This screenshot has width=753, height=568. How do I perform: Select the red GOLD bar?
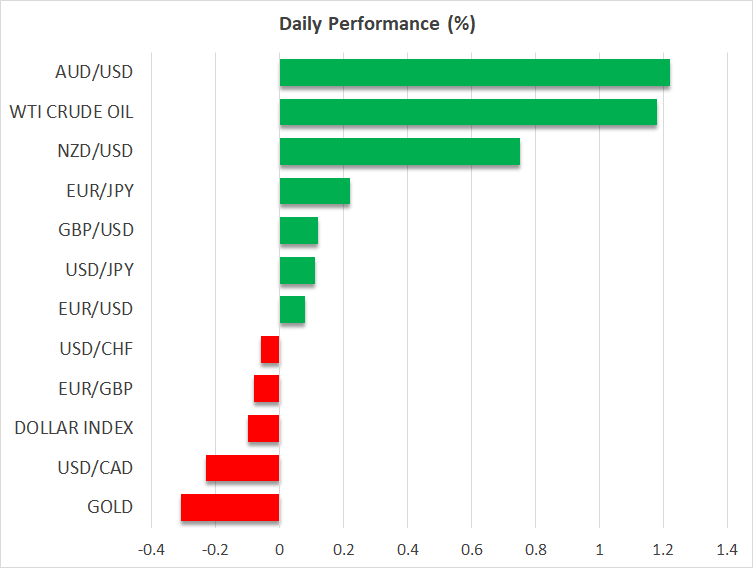(x=230, y=507)
